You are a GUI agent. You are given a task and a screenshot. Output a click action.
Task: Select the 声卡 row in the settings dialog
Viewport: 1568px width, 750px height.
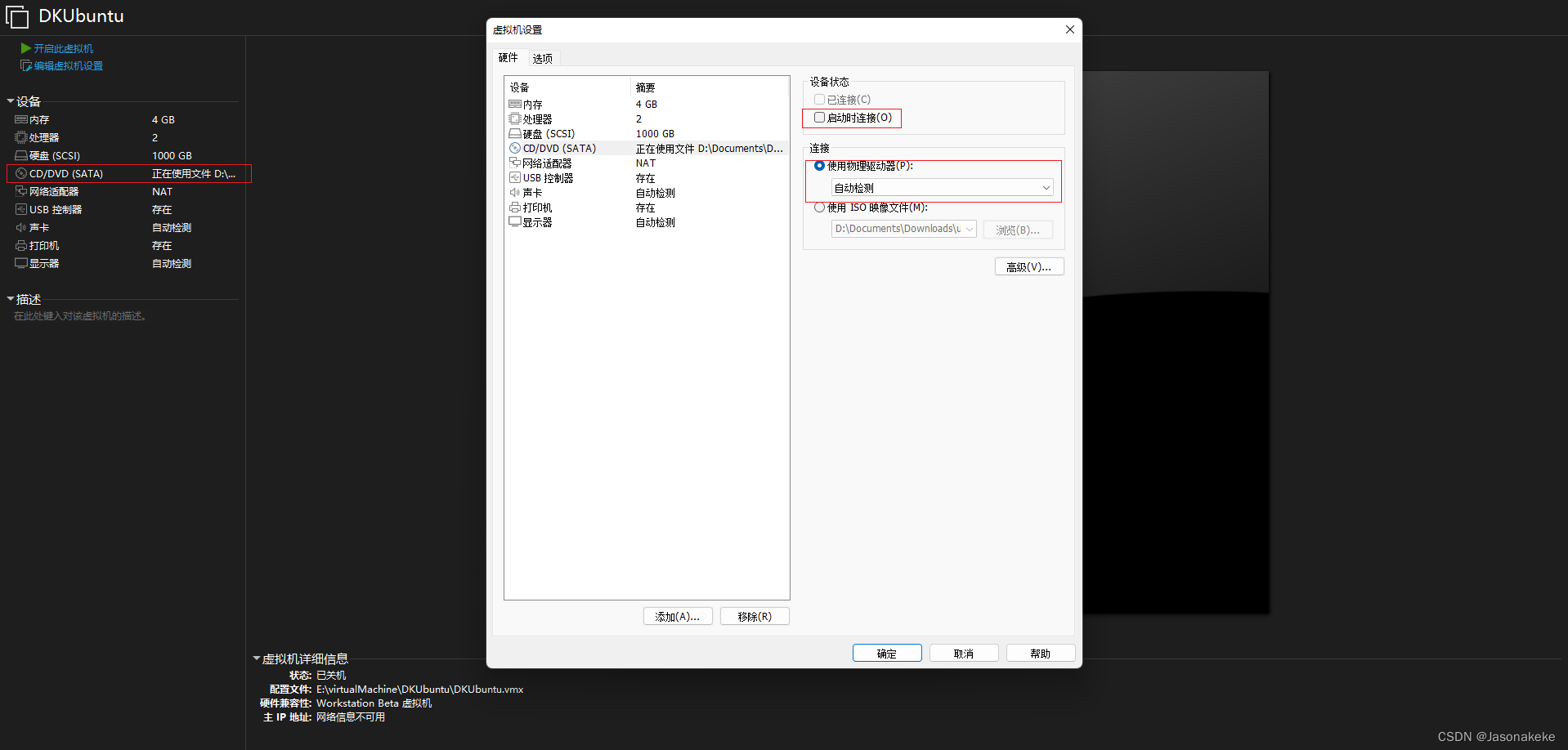(647, 192)
